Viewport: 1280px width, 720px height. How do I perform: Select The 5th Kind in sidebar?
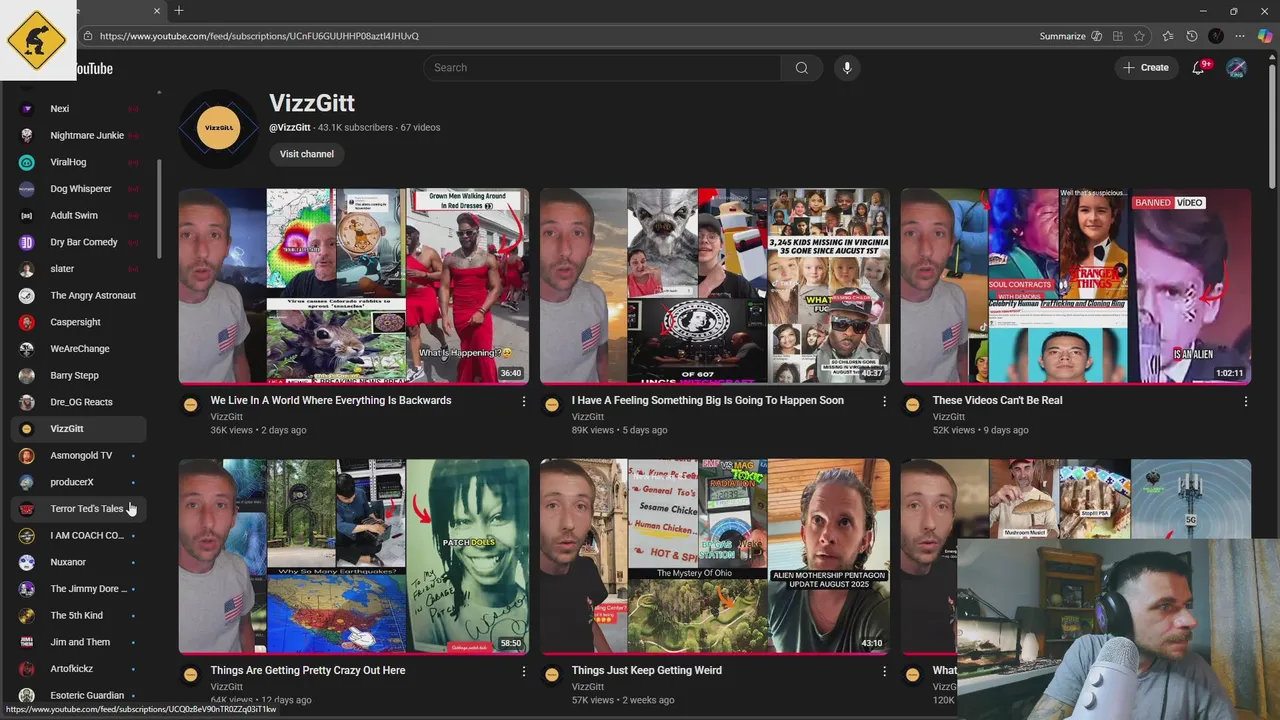78,615
